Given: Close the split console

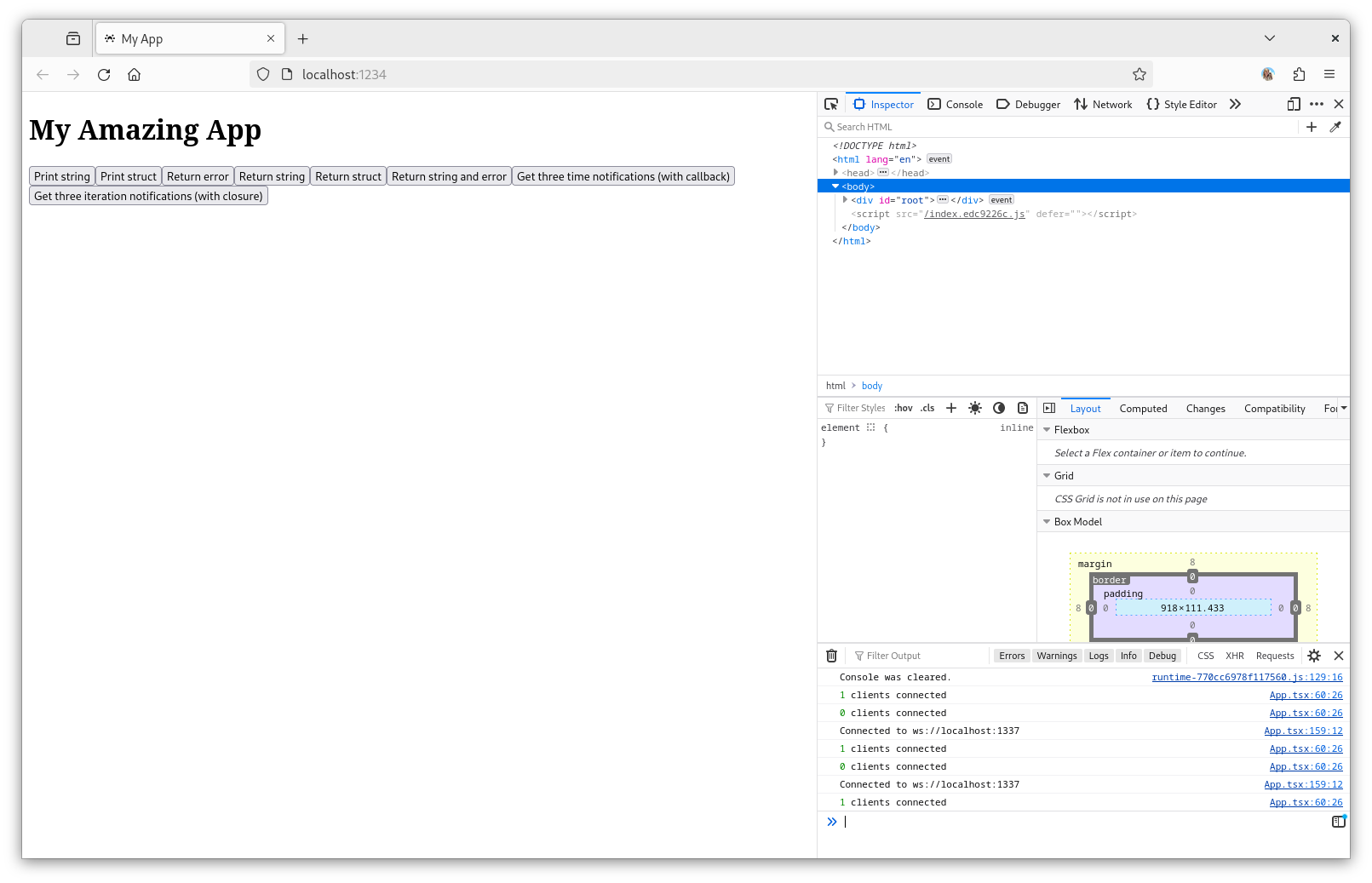Looking at the screenshot, I should [1339, 656].
